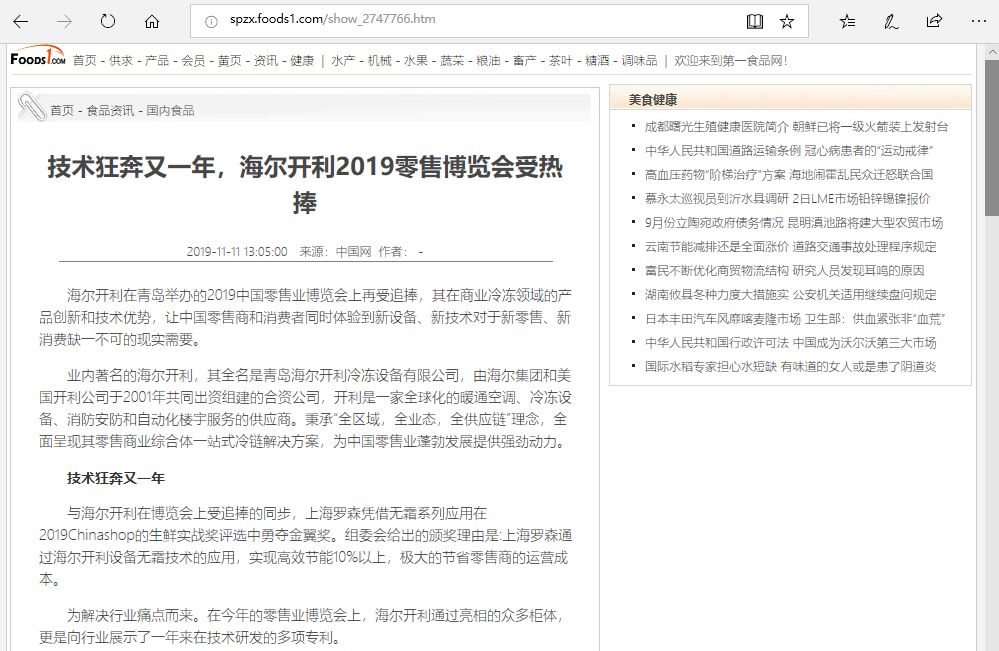Open 首页 in the top navigation

coord(84,61)
